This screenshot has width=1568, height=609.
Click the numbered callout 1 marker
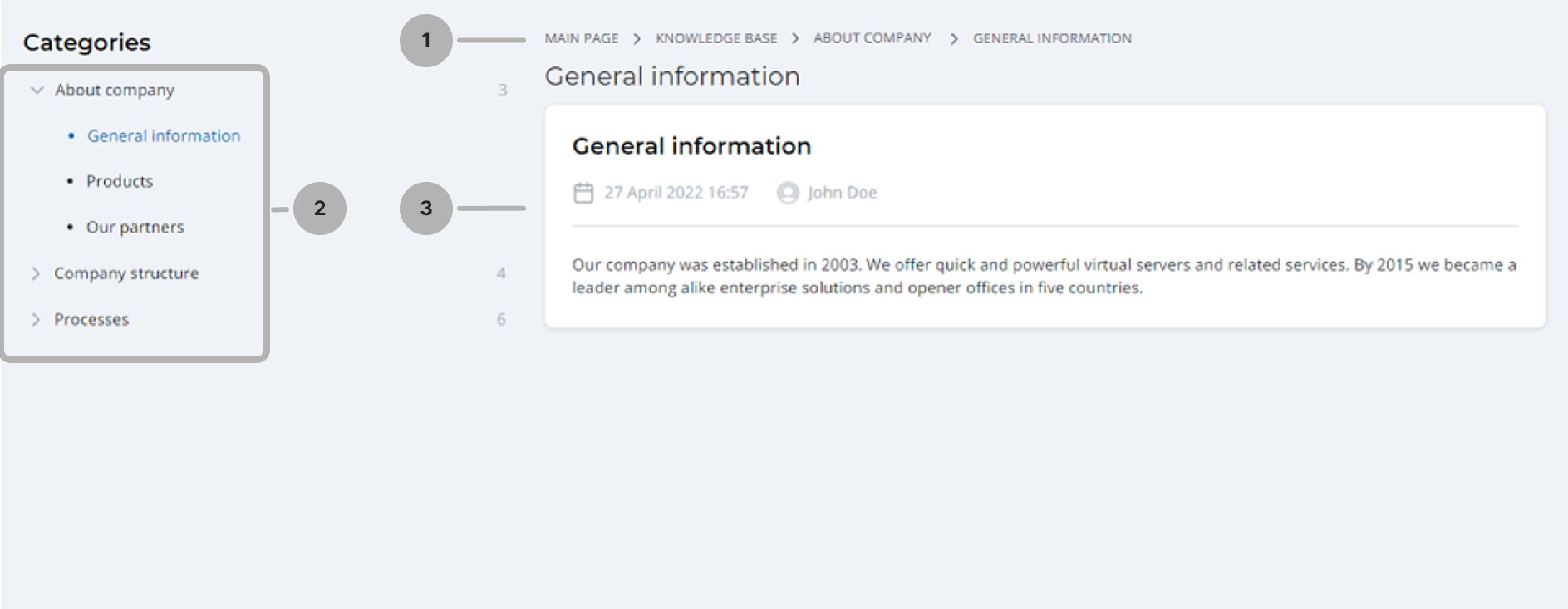click(x=425, y=40)
